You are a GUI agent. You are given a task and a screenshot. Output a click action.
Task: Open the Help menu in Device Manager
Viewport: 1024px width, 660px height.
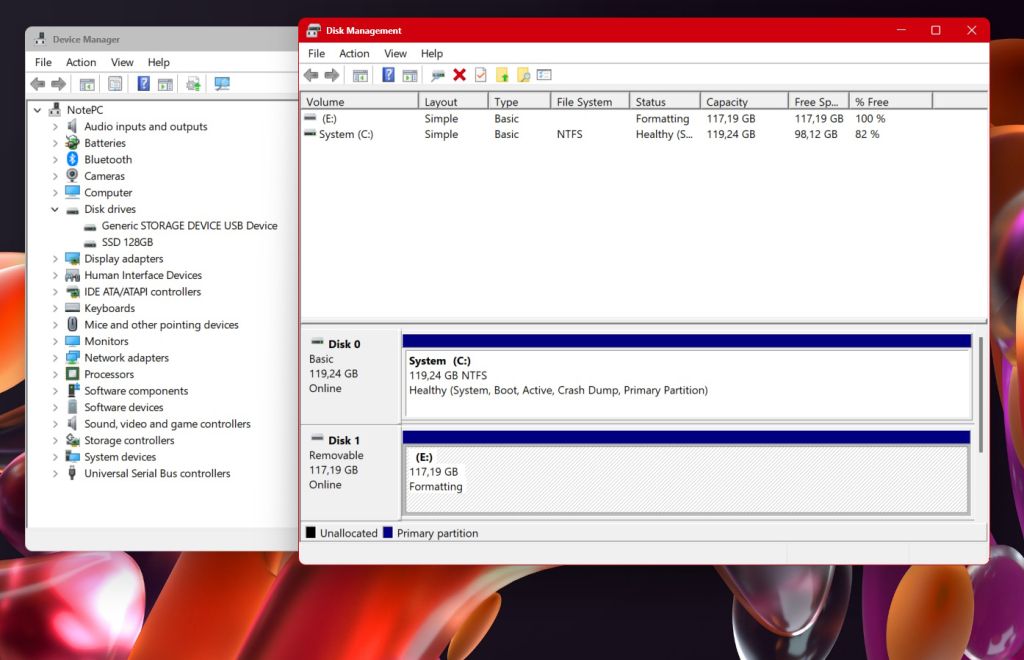[159, 62]
